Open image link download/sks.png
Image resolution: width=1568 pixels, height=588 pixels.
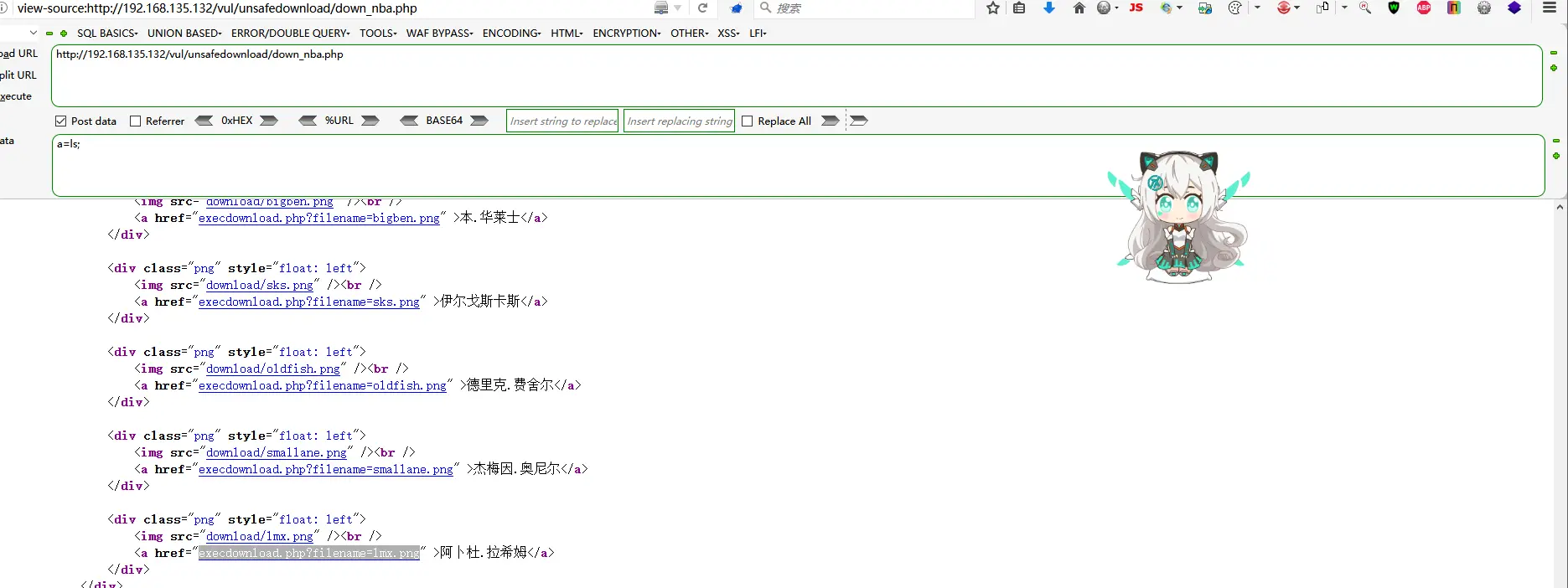259,285
